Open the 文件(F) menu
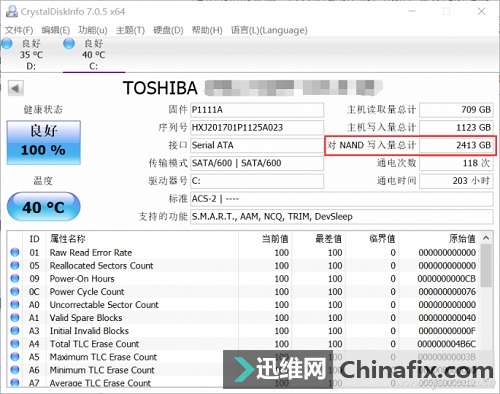The image size is (500, 394). (x=19, y=30)
